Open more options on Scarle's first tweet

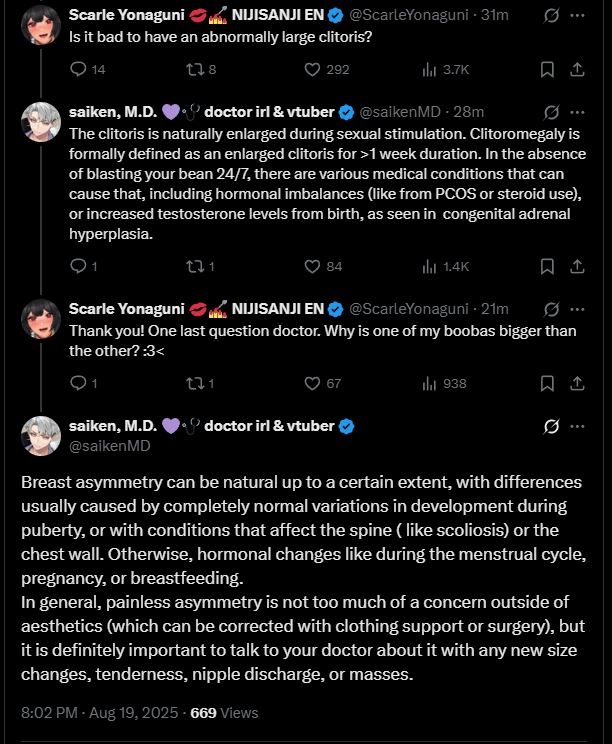578,16
